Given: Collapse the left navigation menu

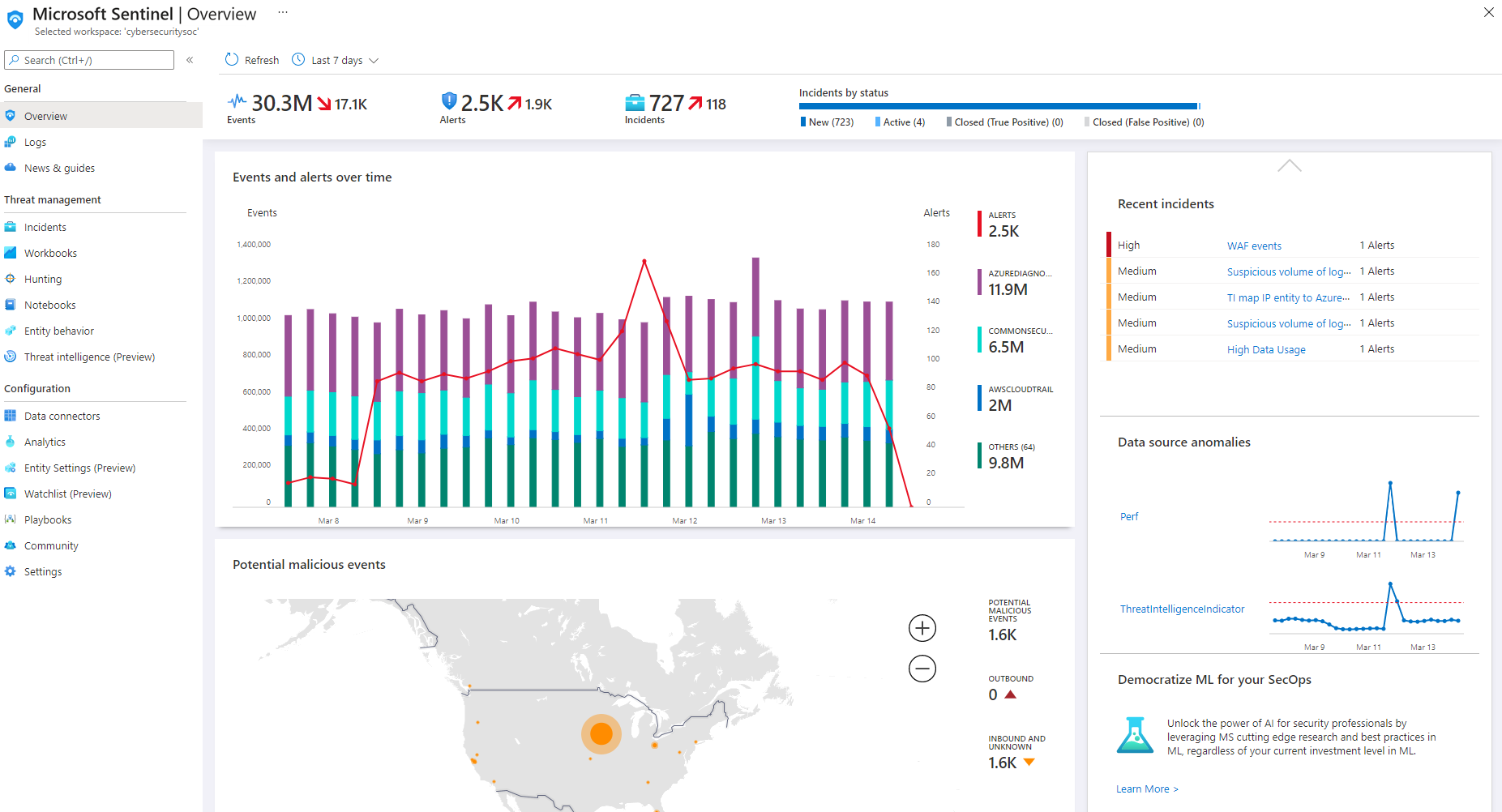Looking at the screenshot, I should pyautogui.click(x=190, y=60).
